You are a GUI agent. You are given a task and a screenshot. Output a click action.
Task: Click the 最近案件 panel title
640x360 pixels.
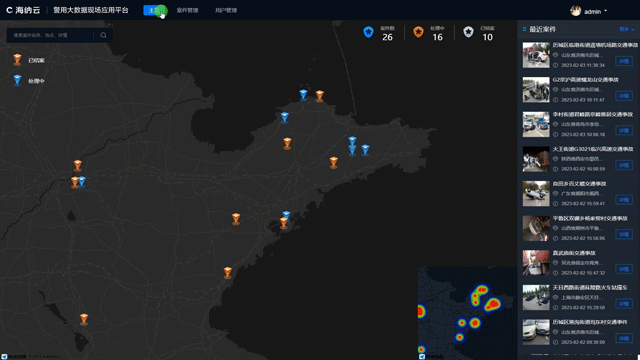pos(542,29)
